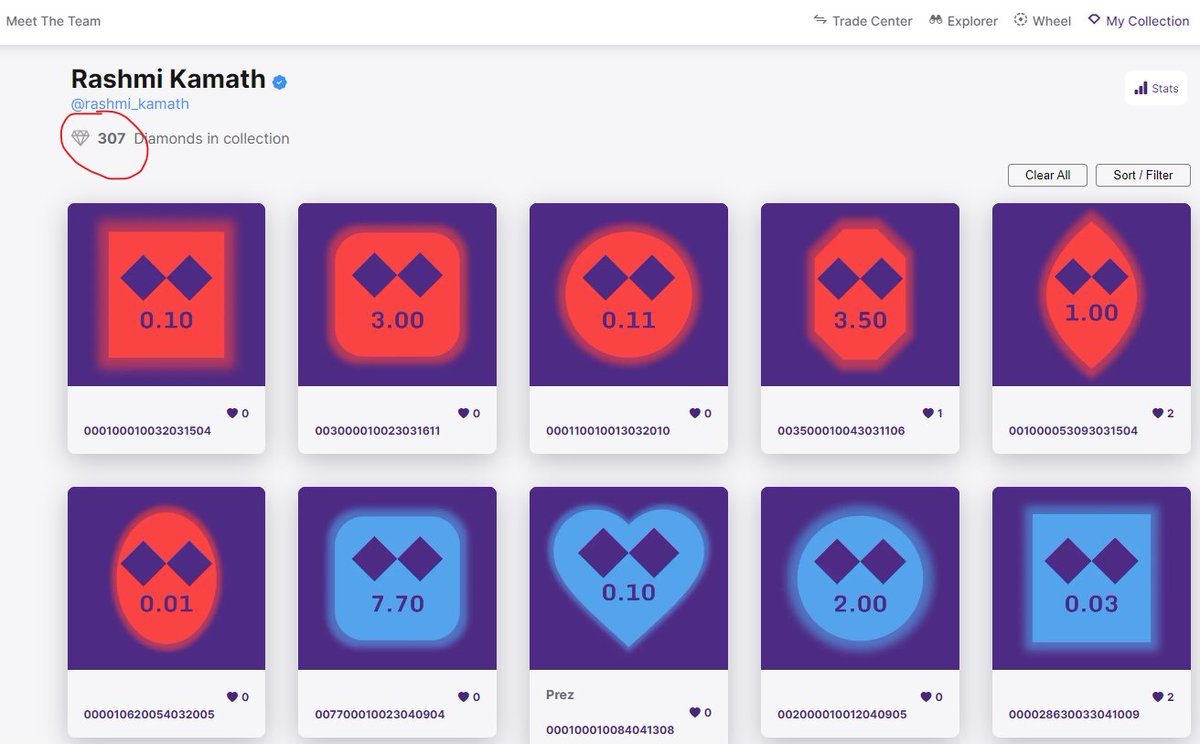
Task: Click the Wheel icon in navbar
Action: point(1021,20)
